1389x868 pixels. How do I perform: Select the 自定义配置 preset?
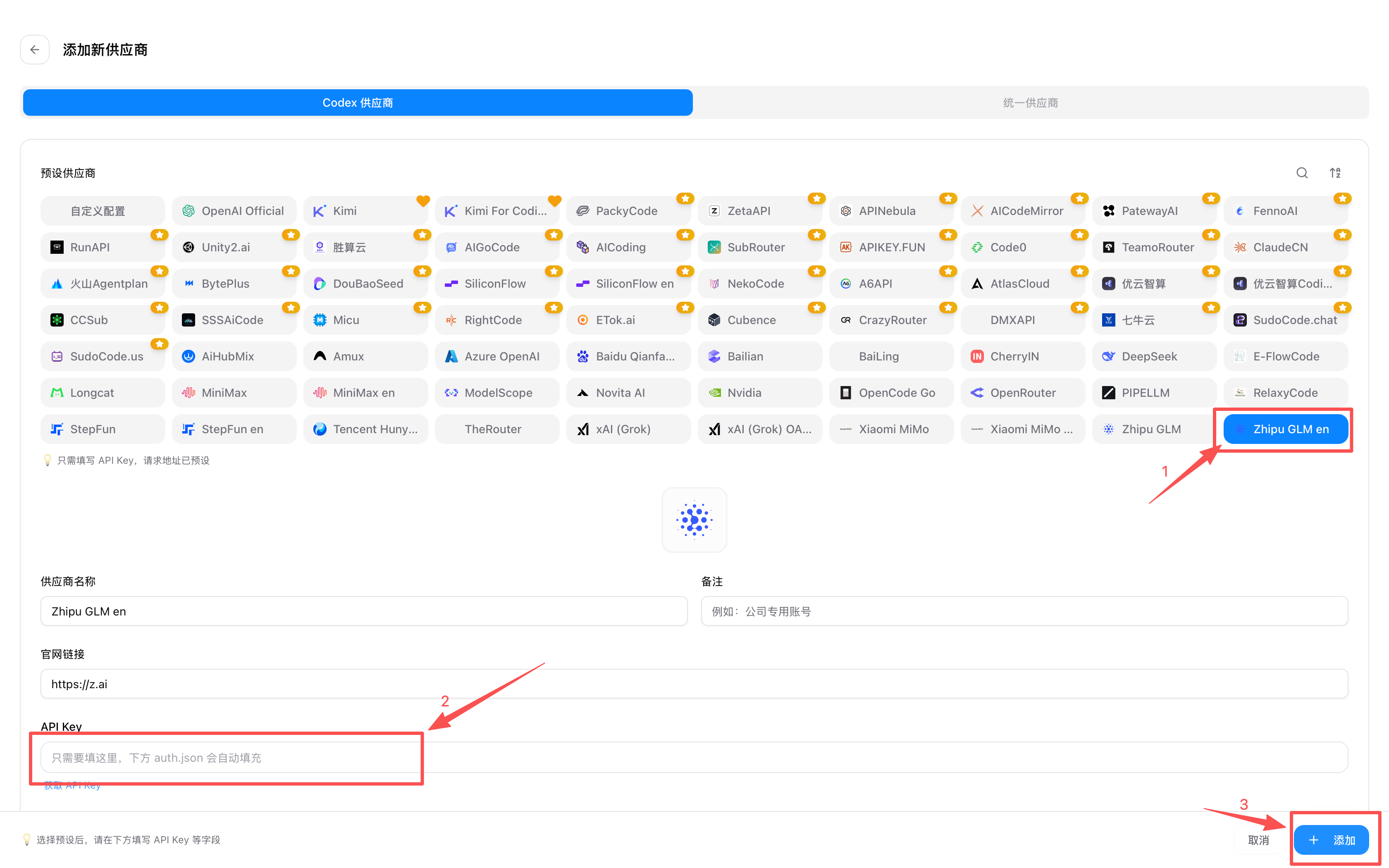pos(103,211)
